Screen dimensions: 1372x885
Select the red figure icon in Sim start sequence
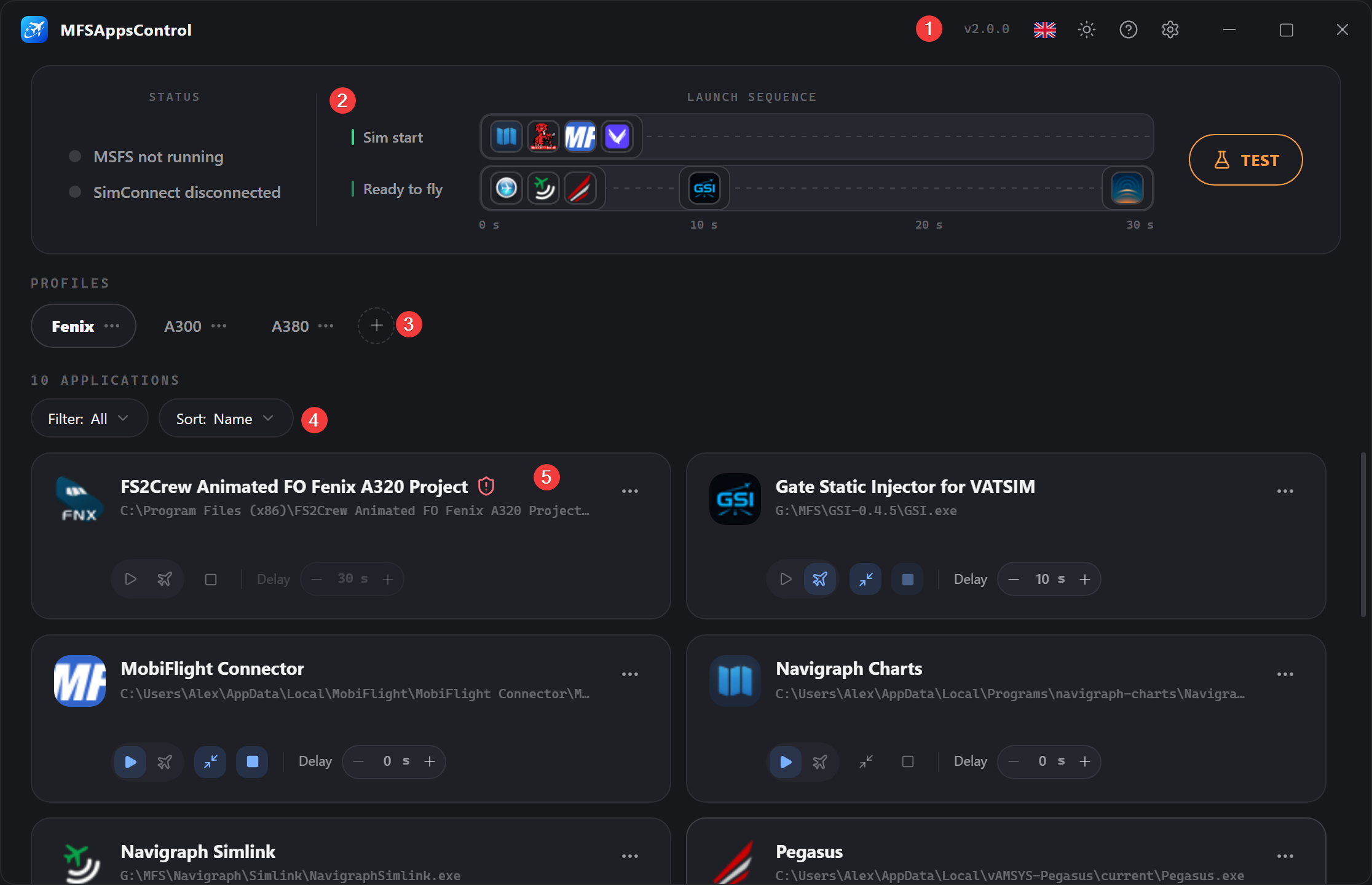pos(543,136)
